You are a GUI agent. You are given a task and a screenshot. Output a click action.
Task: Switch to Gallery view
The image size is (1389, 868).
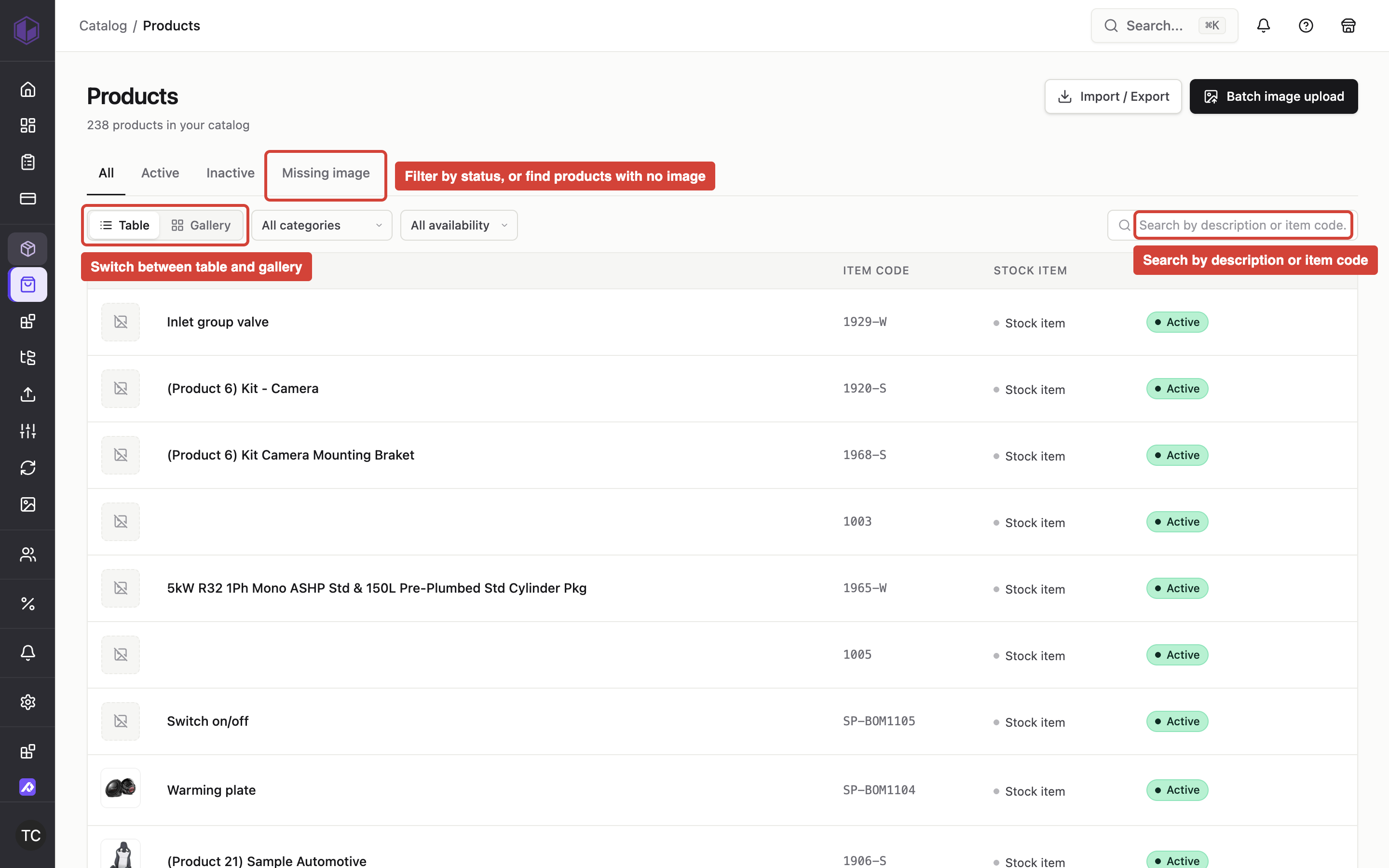point(201,225)
